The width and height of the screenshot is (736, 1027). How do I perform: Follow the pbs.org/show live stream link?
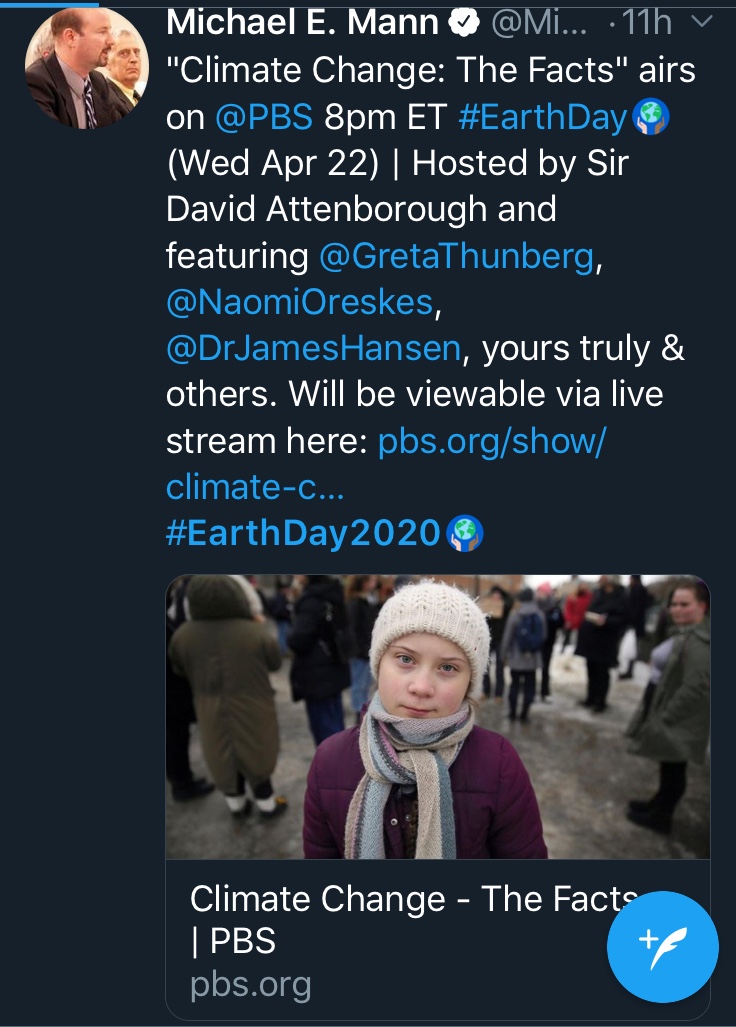tap(491, 440)
